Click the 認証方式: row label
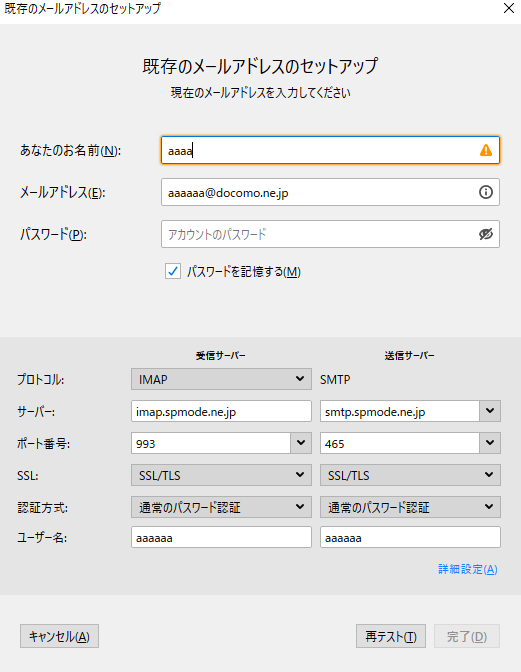The height and width of the screenshot is (672, 521). tap(42, 507)
